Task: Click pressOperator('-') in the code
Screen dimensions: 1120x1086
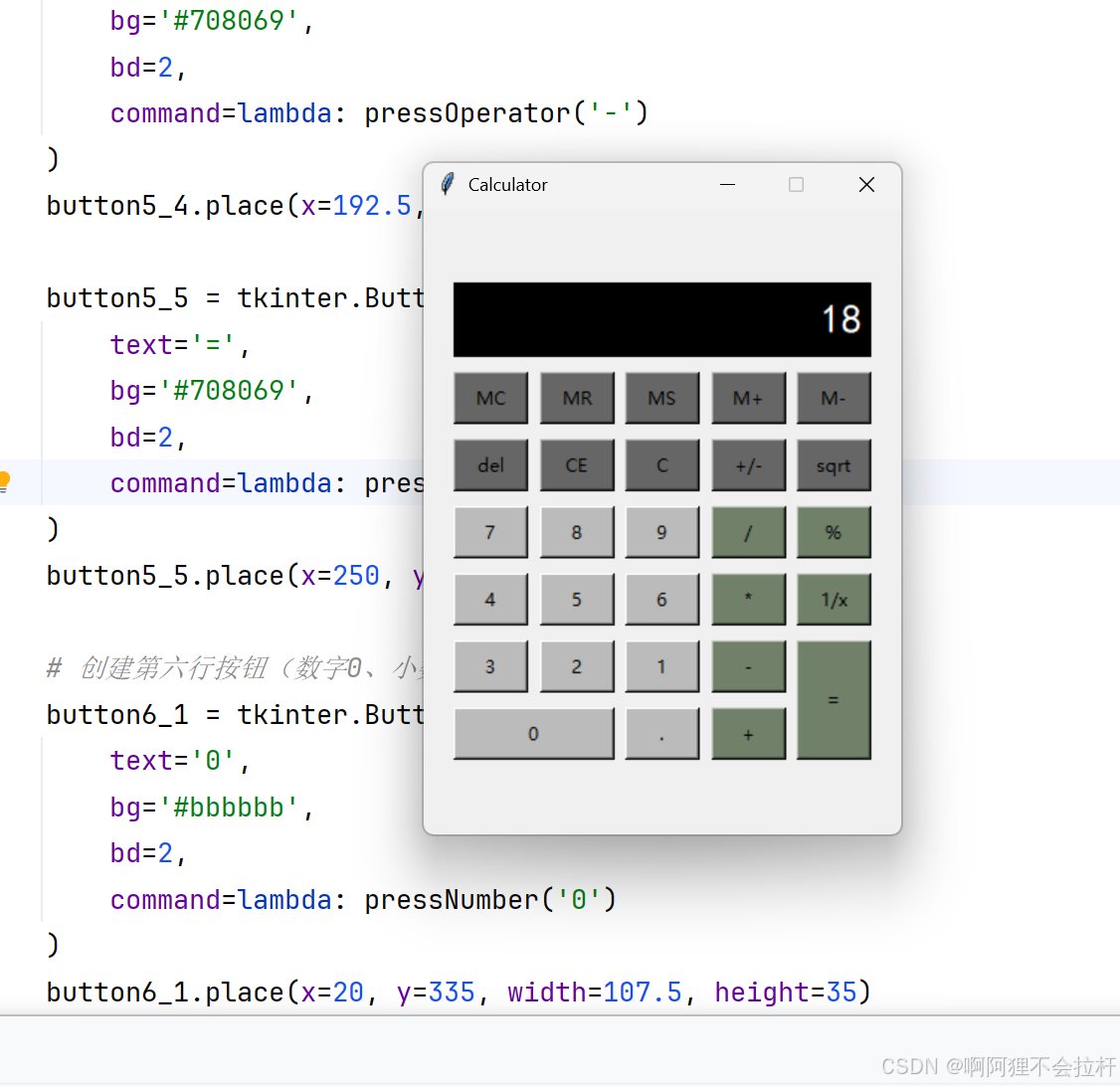Action: pos(506,113)
